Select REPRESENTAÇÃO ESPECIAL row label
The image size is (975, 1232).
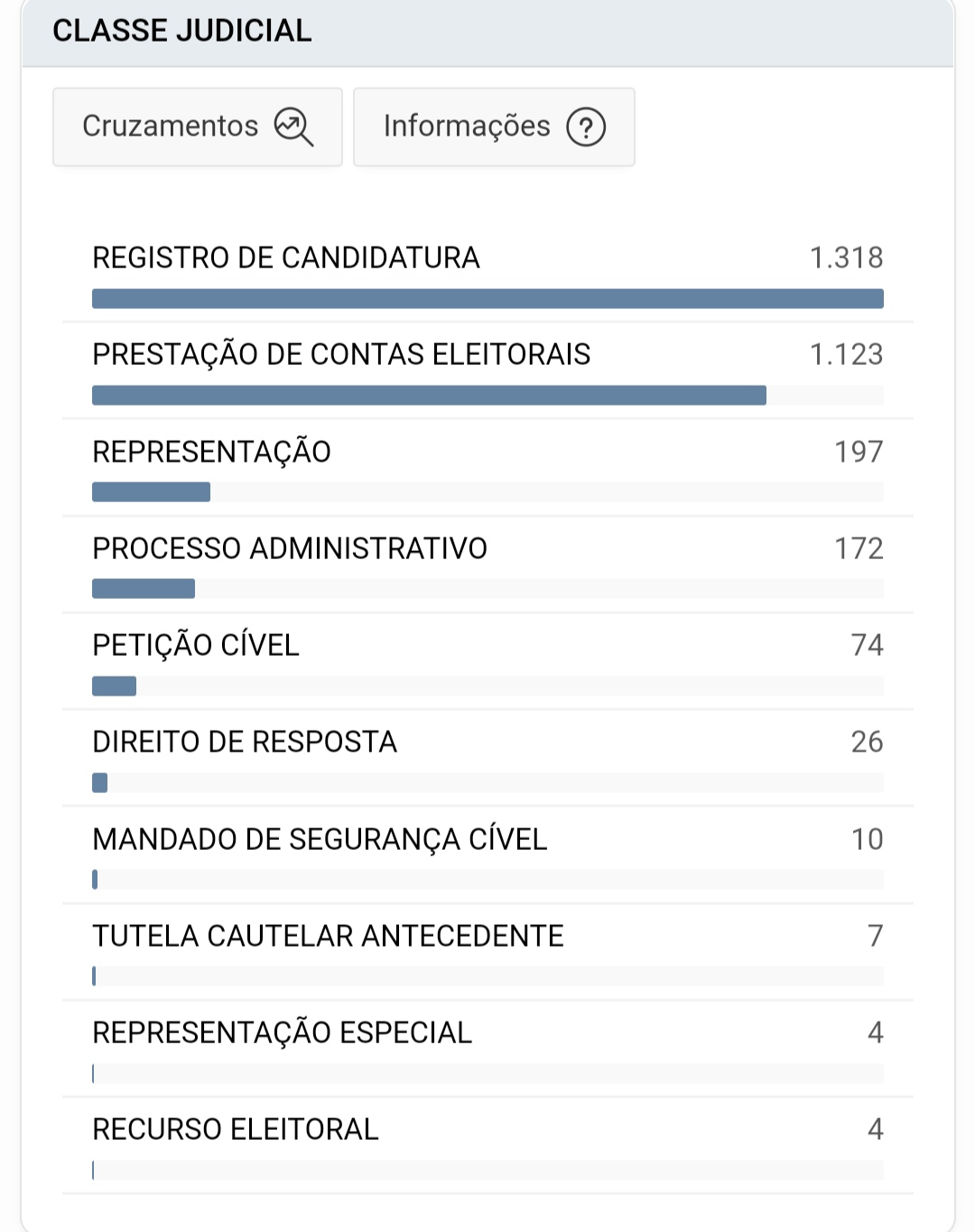click(x=282, y=1032)
